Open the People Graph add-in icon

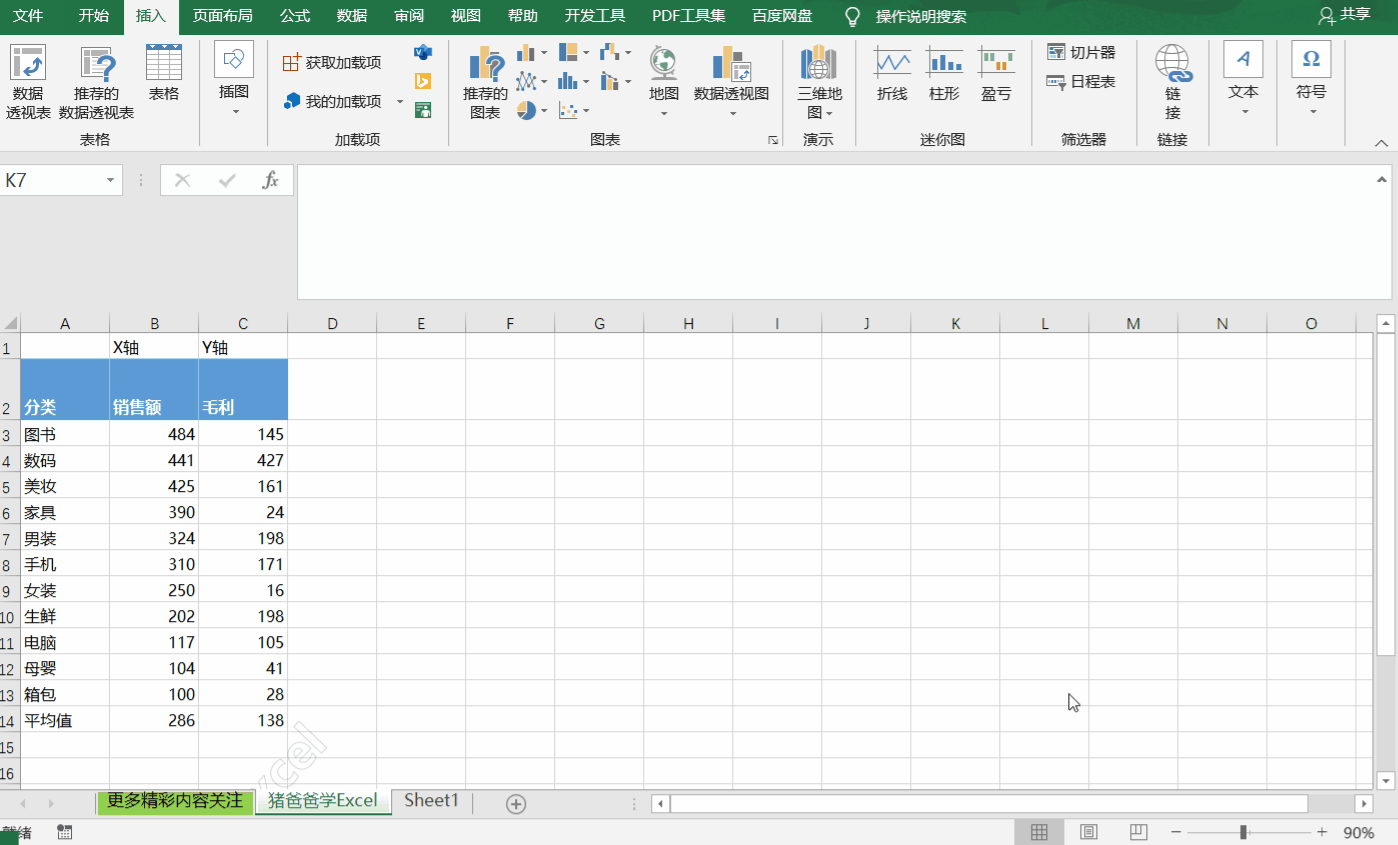[423, 110]
